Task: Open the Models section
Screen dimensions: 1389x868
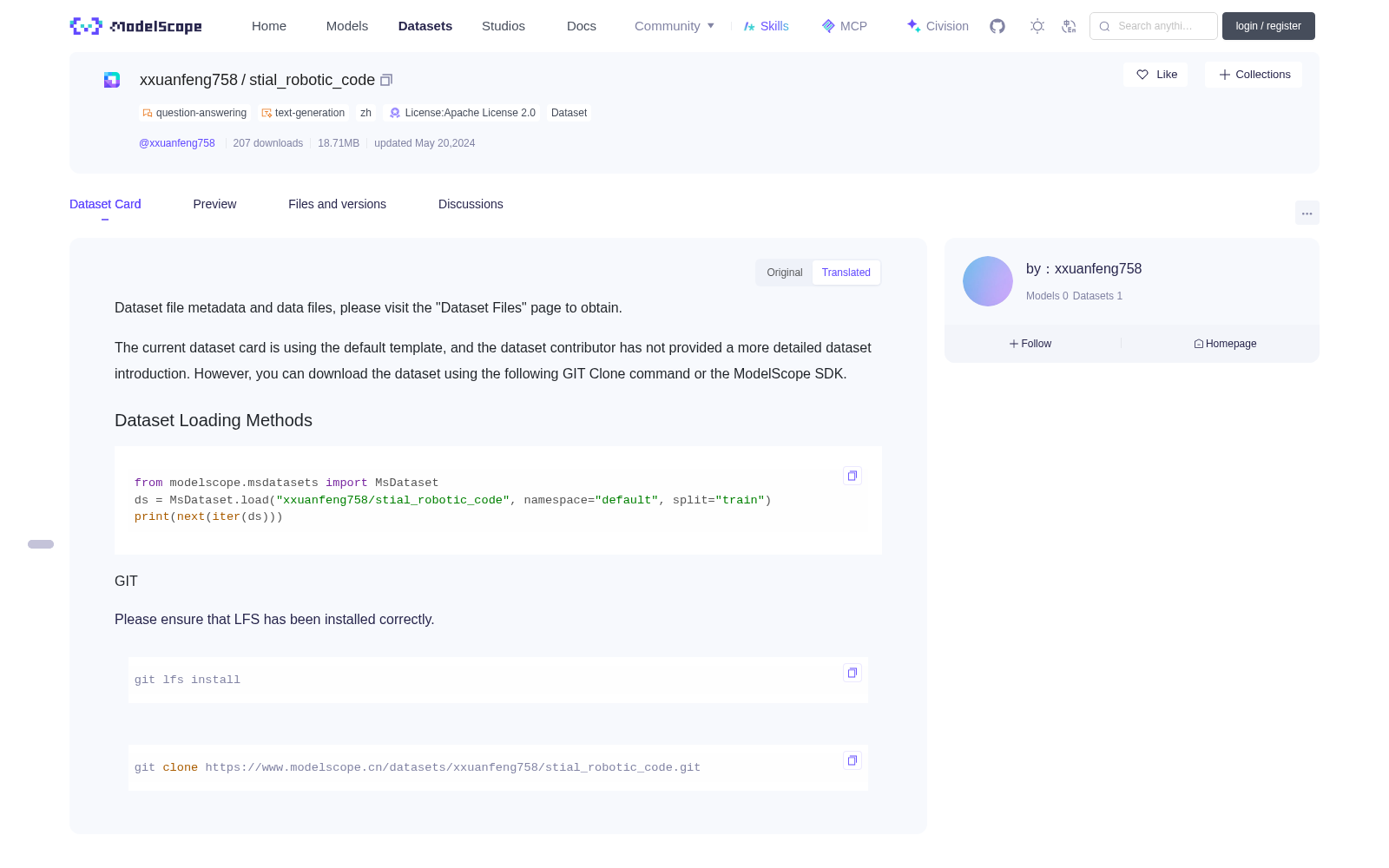Action: point(347,26)
